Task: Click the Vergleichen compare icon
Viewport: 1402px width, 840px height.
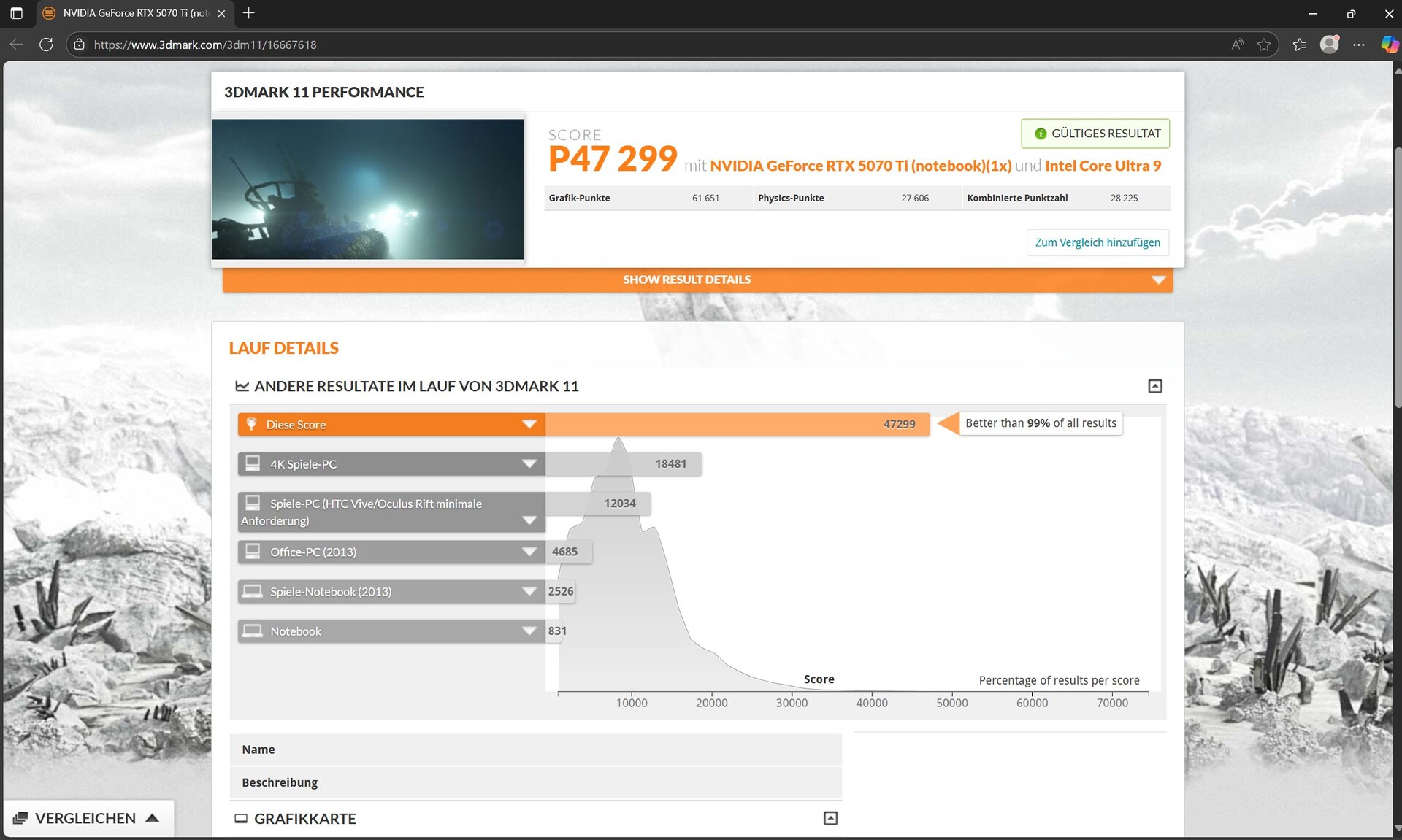Action: 20,818
